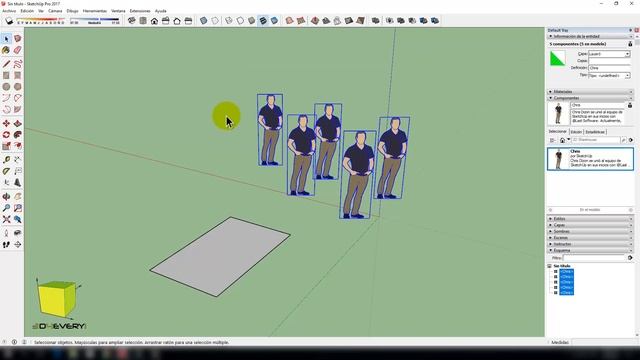
Task: Open components details arrow button
Action: (631, 140)
